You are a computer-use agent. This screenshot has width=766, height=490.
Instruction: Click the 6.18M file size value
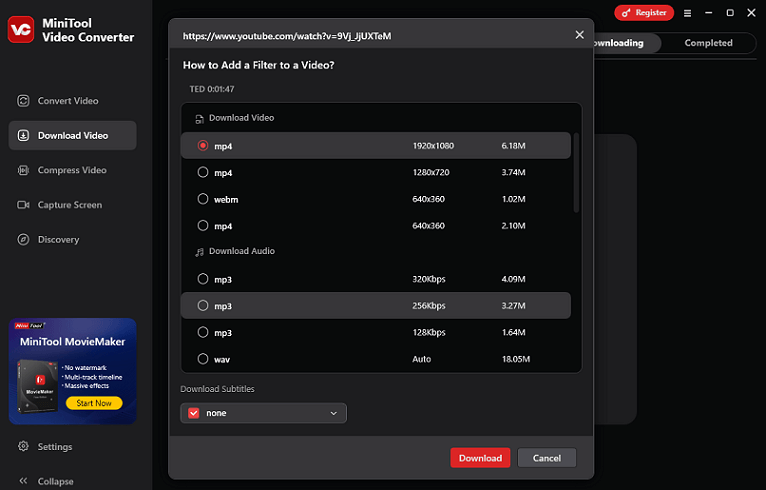513,146
